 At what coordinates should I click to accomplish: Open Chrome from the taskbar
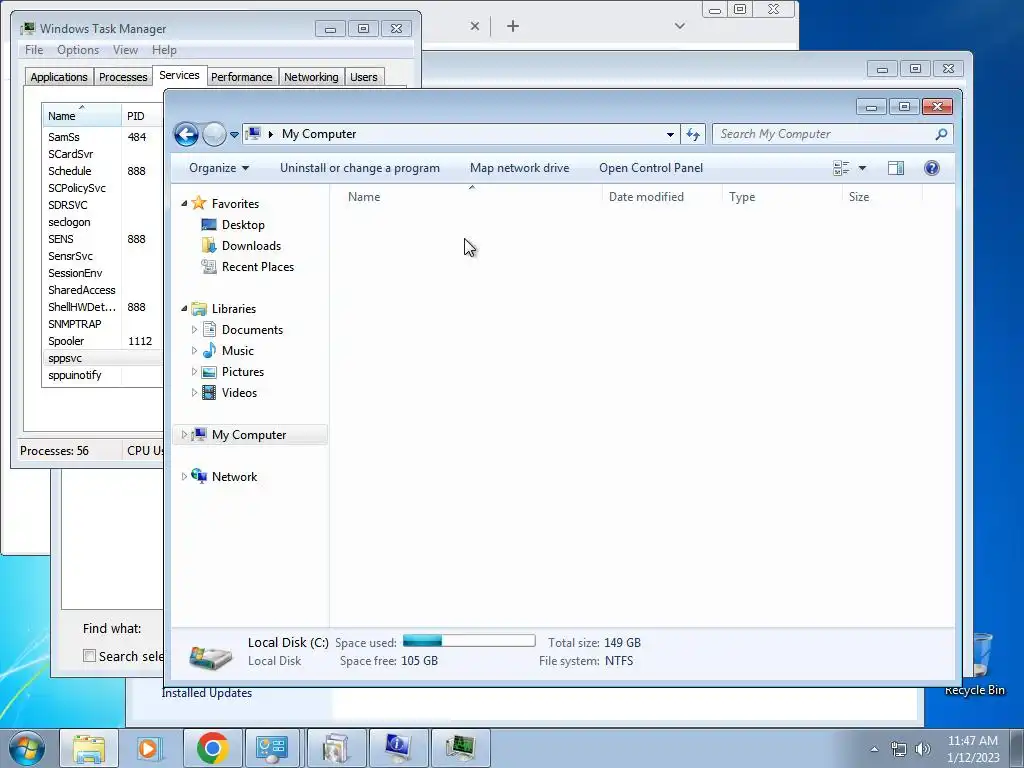213,748
